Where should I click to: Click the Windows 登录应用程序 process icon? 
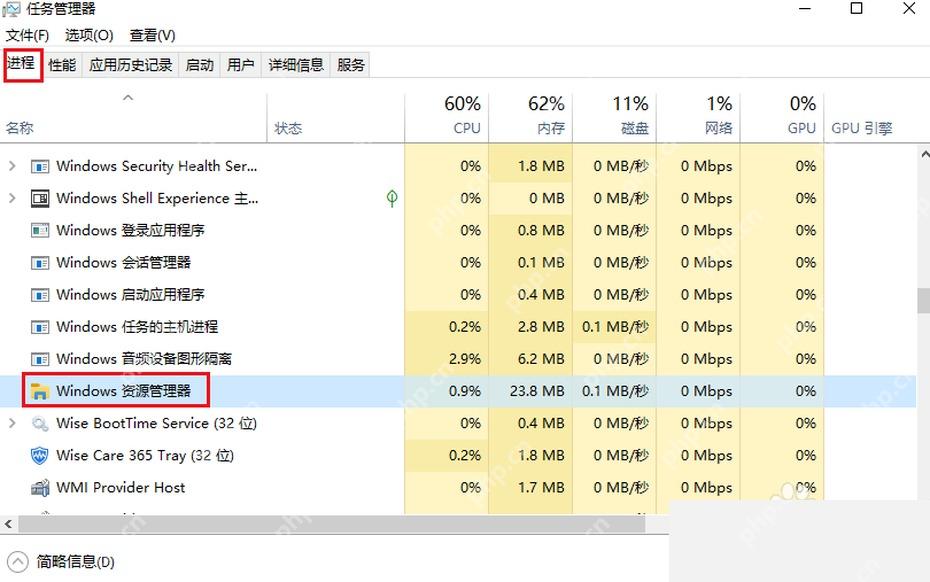pyautogui.click(x=40, y=230)
